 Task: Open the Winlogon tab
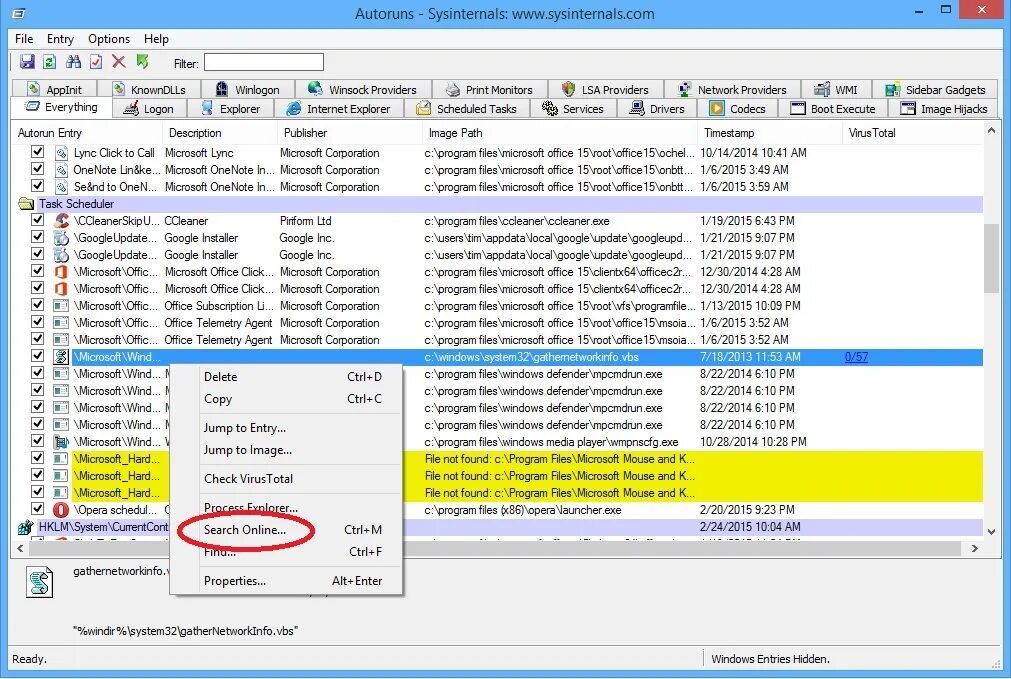tap(248, 90)
